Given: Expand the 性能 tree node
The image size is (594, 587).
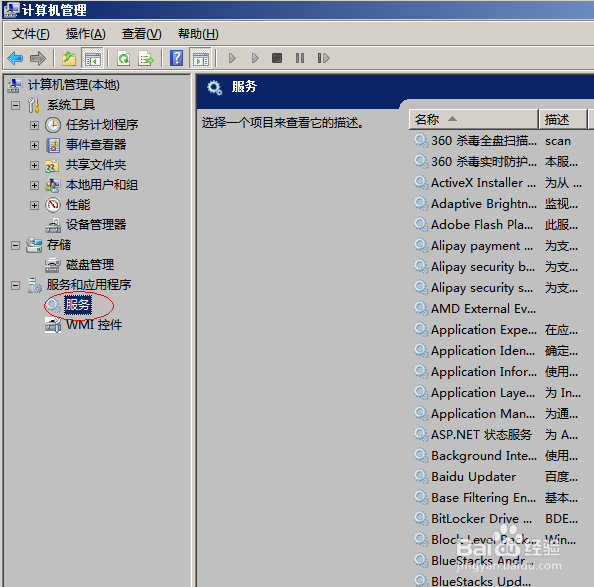Looking at the screenshot, I should 34,205.
